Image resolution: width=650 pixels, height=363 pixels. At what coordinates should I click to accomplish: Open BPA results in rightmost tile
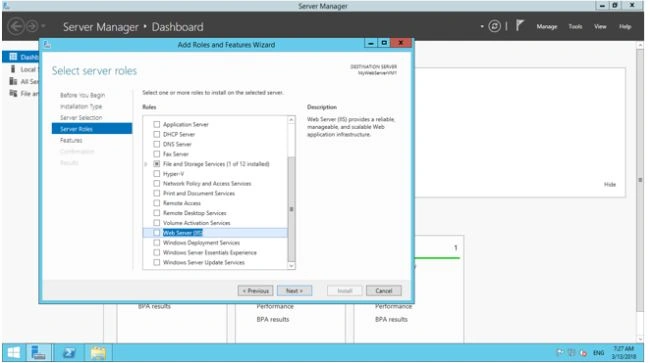click(x=391, y=319)
